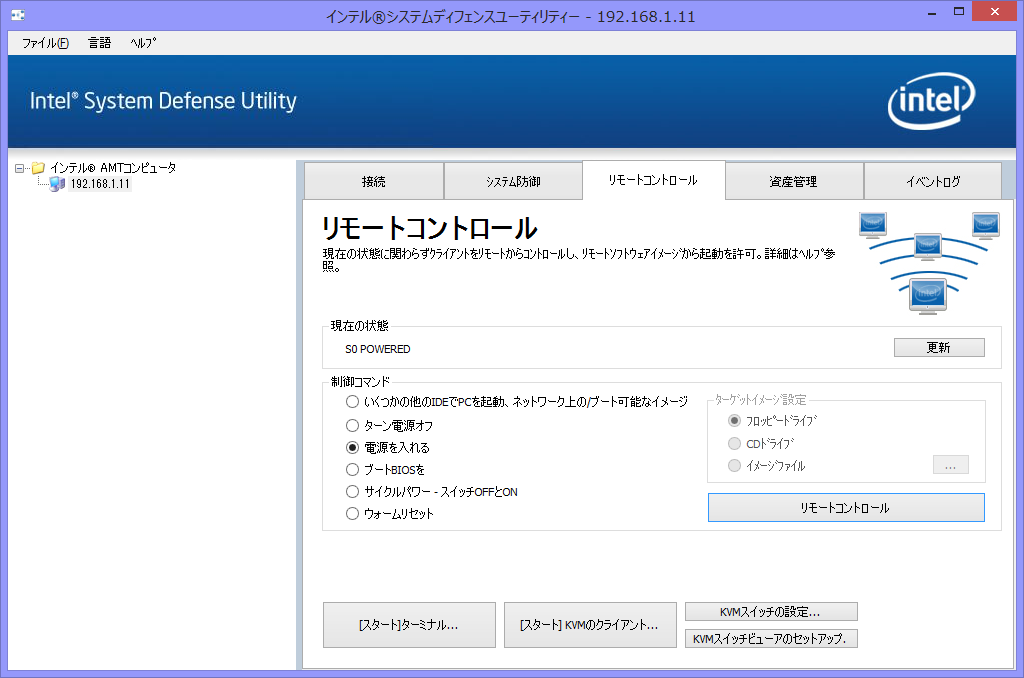The image size is (1024, 678).
Task: Click the ... browse button for image file
Action: point(950,465)
